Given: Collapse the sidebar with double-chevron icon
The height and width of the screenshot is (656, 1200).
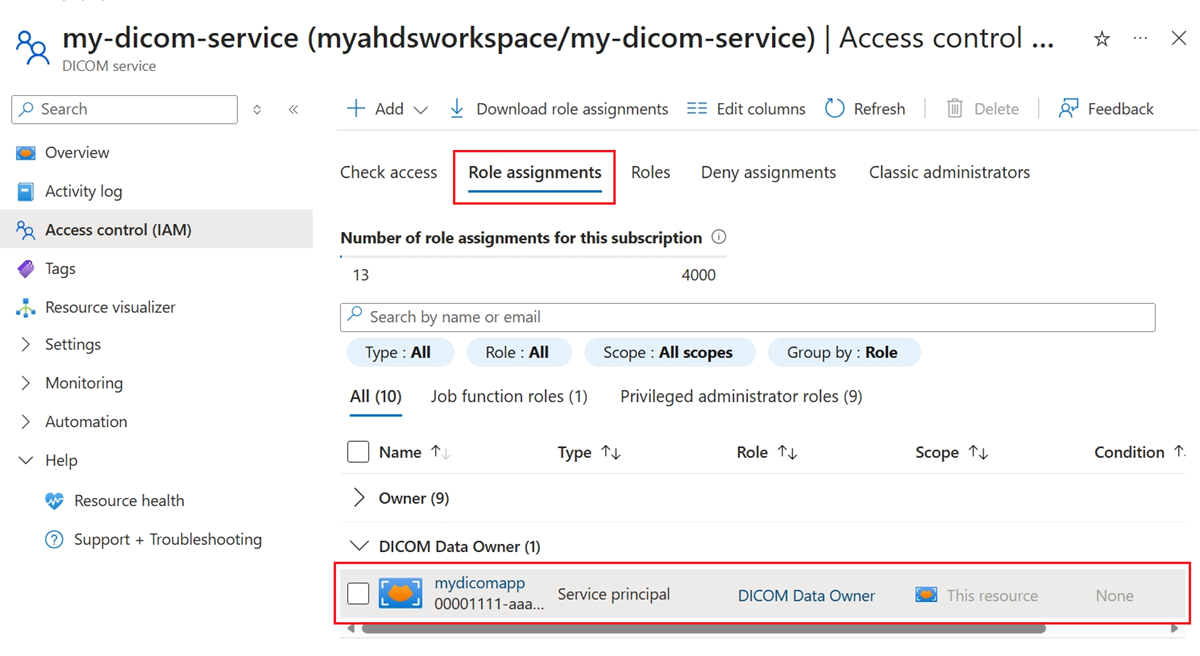Looking at the screenshot, I should click(293, 109).
